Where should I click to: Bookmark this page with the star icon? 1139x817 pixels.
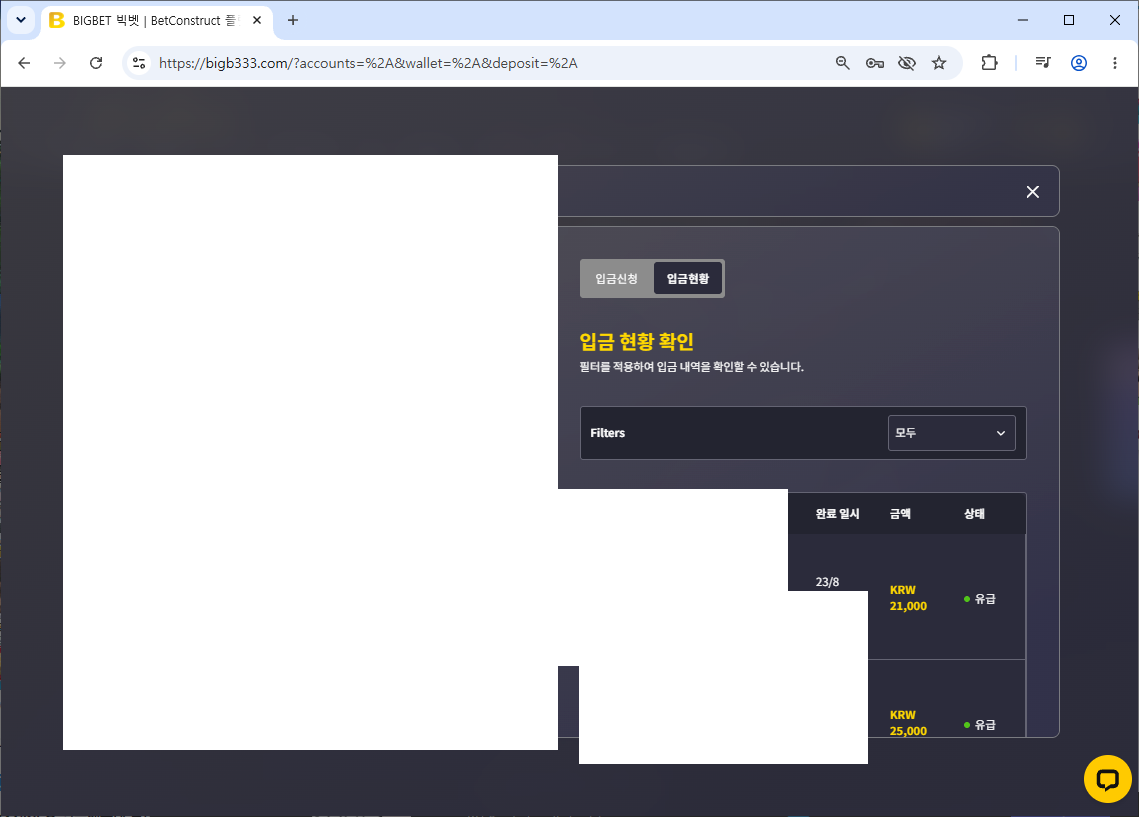tap(939, 63)
